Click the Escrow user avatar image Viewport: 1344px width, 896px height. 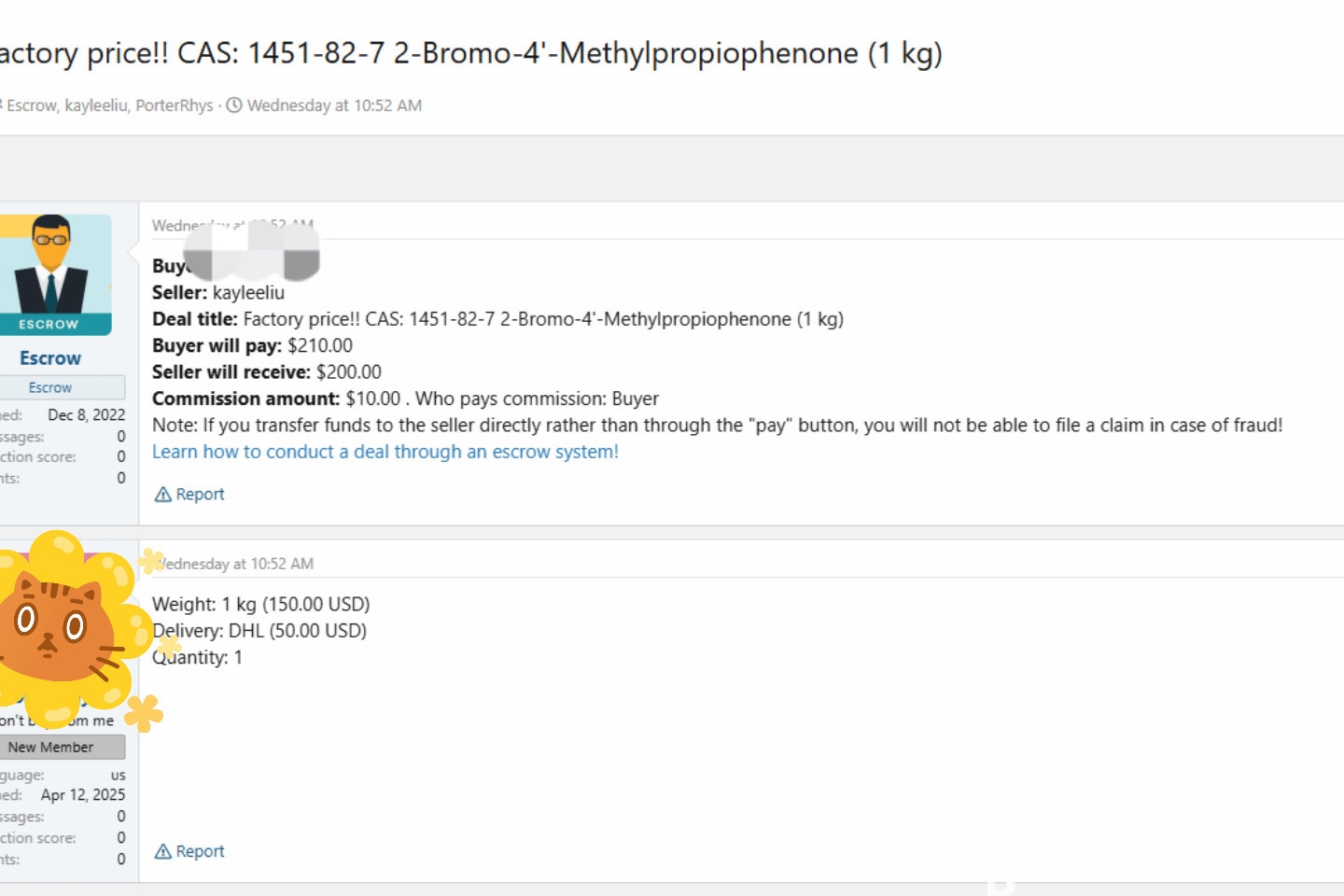pyautogui.click(x=56, y=274)
